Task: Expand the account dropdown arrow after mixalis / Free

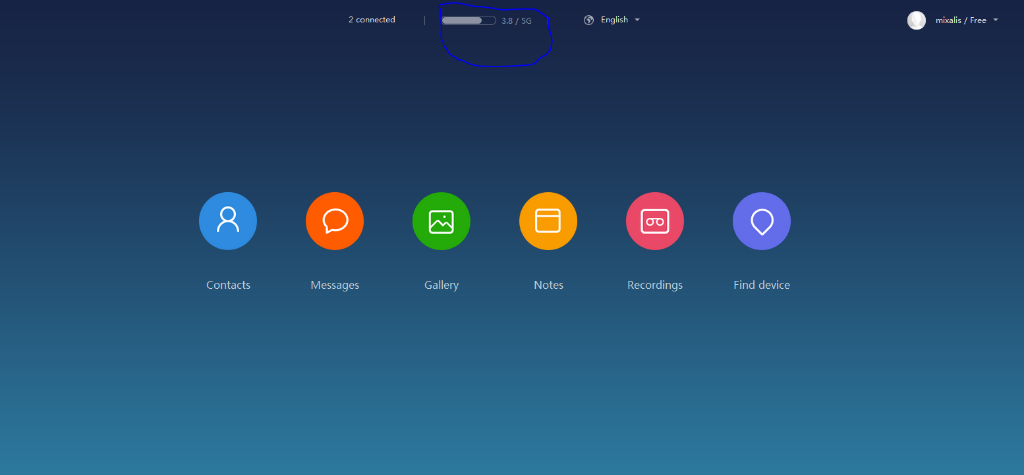Action: tap(996, 20)
